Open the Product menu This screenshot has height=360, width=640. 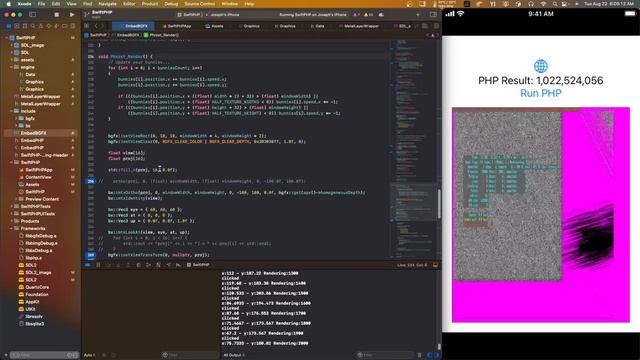tap(150, 4)
